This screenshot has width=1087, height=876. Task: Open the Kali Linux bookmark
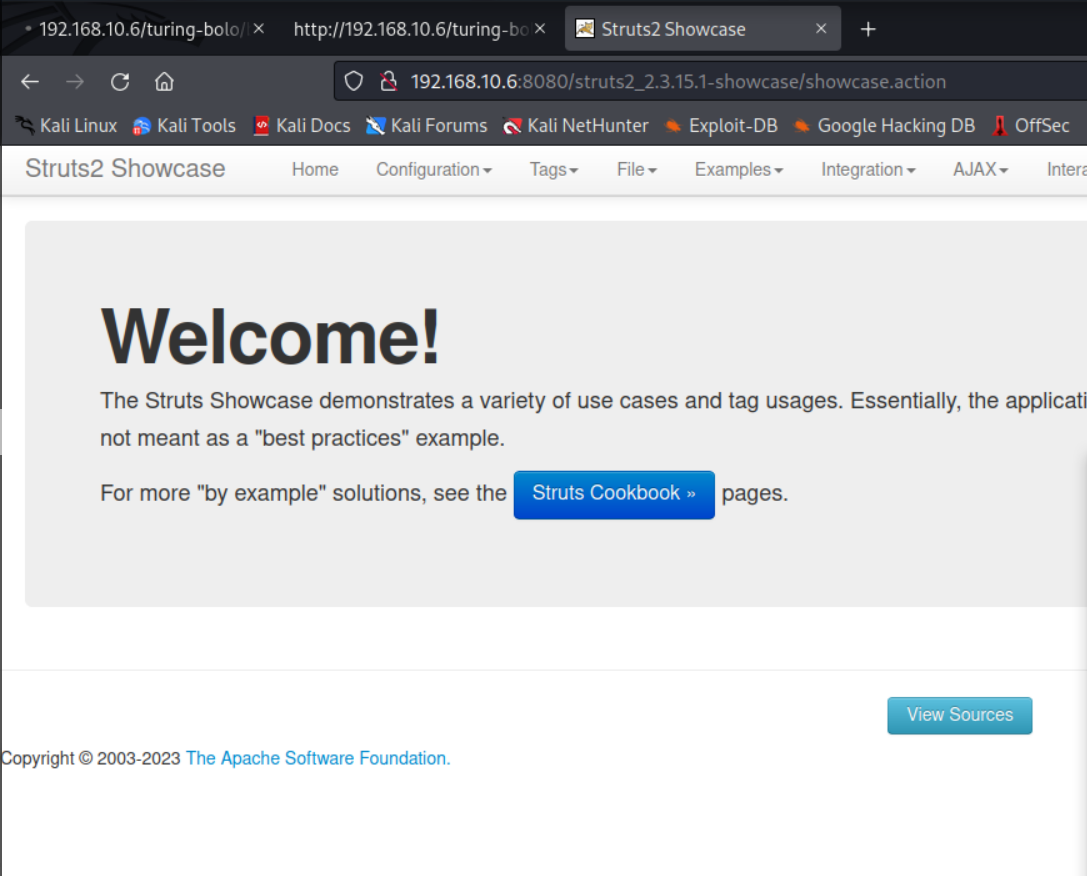tap(67, 125)
